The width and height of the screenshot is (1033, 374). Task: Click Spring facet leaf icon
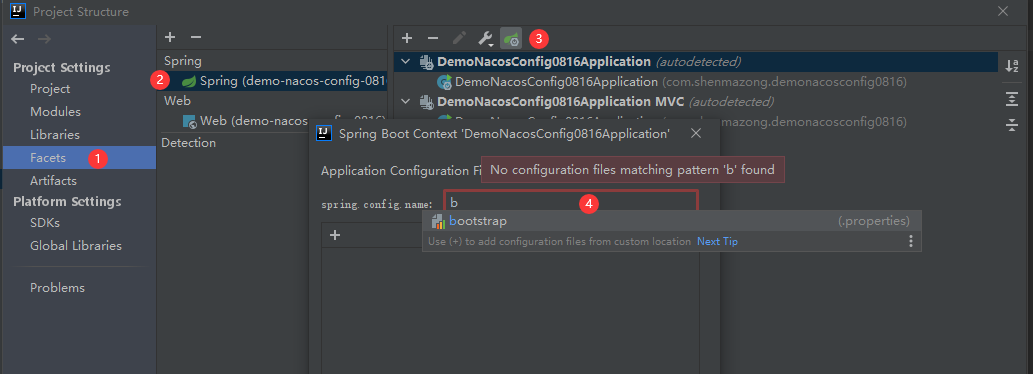pos(189,81)
